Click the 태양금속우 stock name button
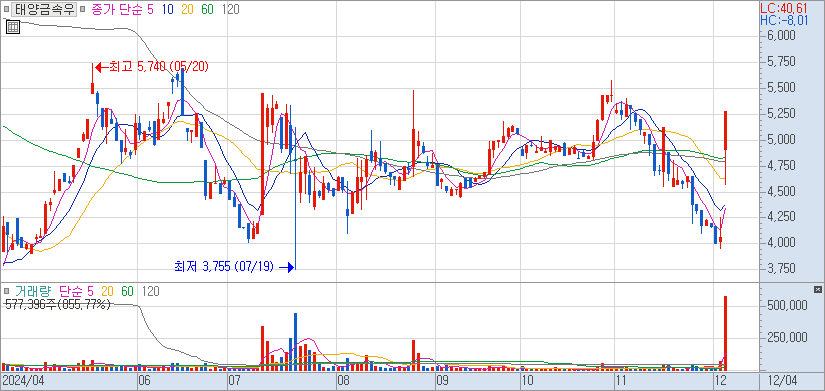The image size is (825, 391). pyautogui.click(x=44, y=9)
